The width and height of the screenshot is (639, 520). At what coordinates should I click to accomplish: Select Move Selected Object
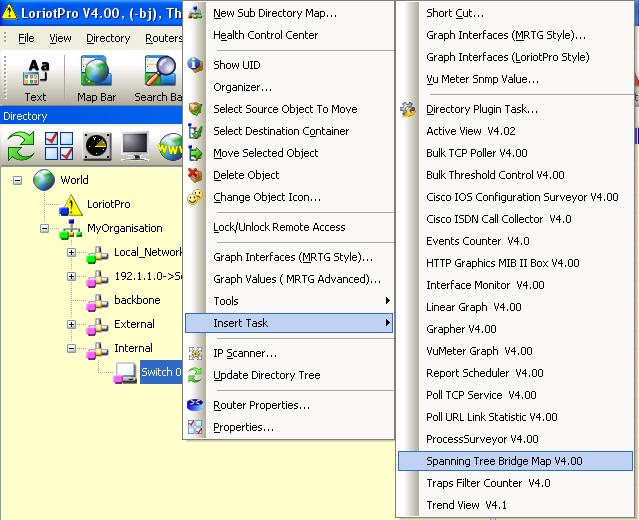point(289,153)
